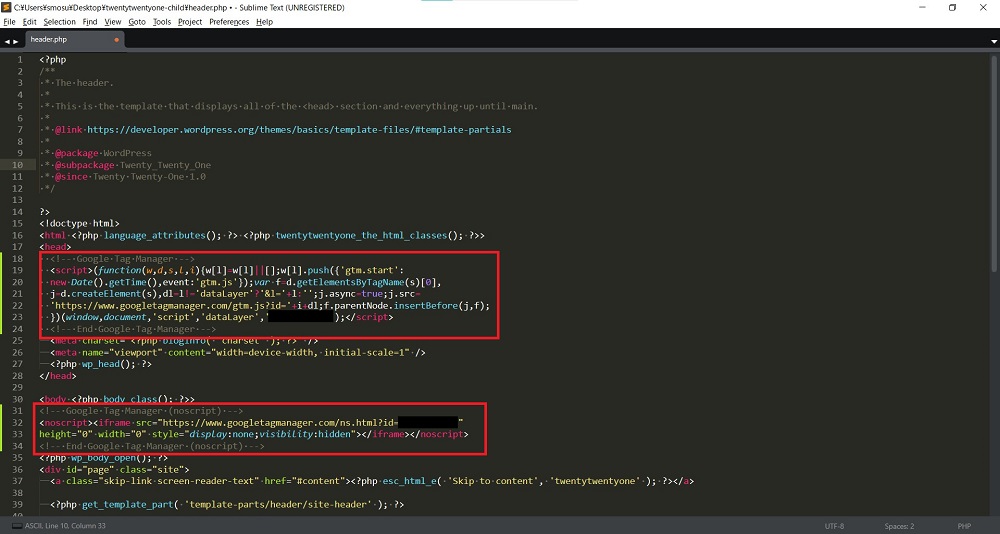
Task: Open the Goto menu
Action: 137,22
